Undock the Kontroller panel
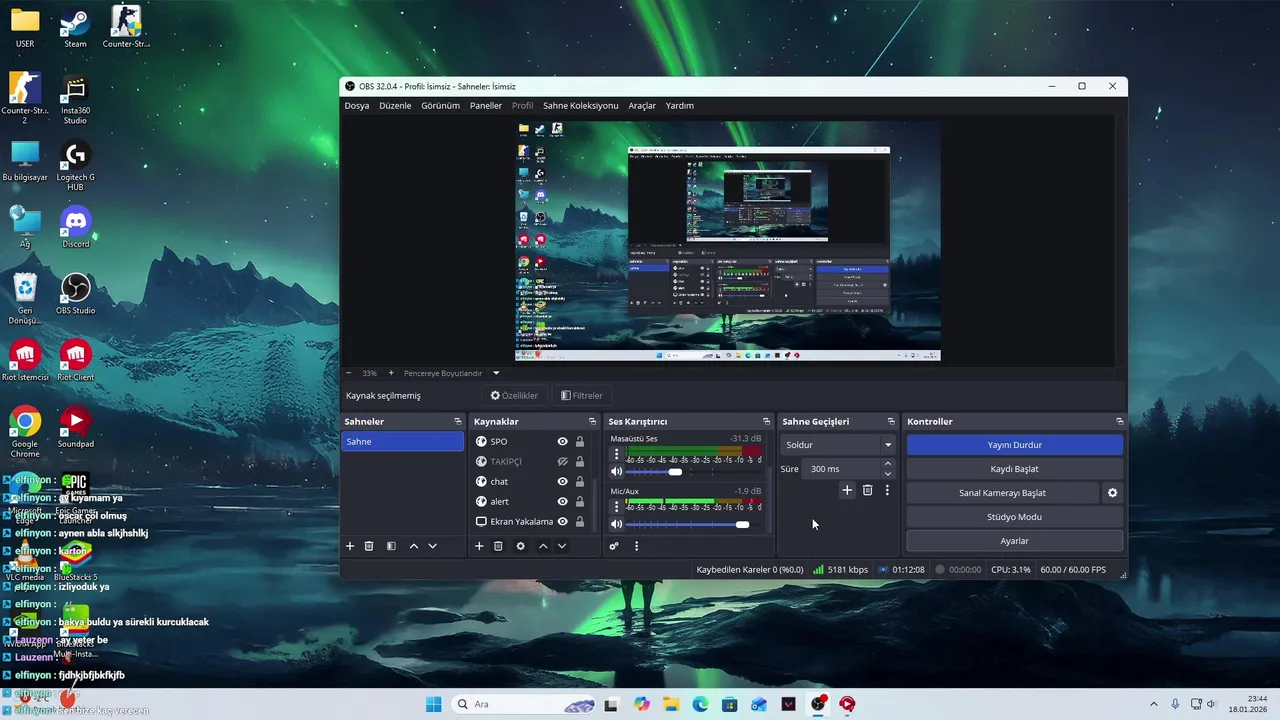1280x720 pixels. coord(1120,422)
